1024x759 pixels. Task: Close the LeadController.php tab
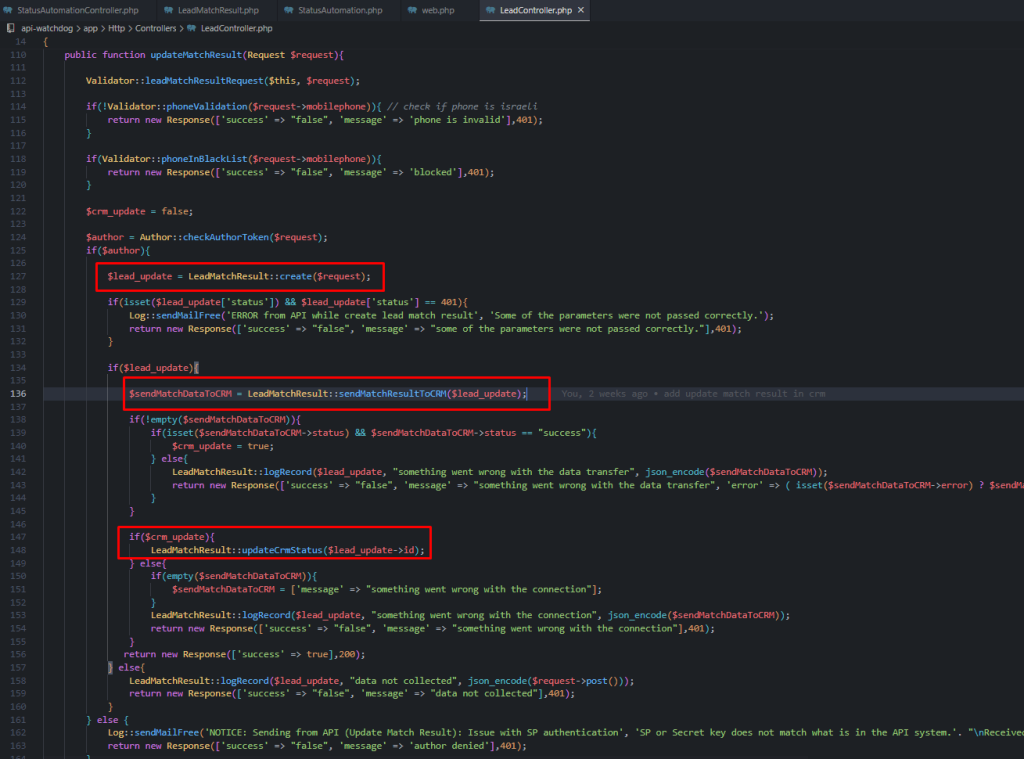pyautogui.click(x=581, y=10)
